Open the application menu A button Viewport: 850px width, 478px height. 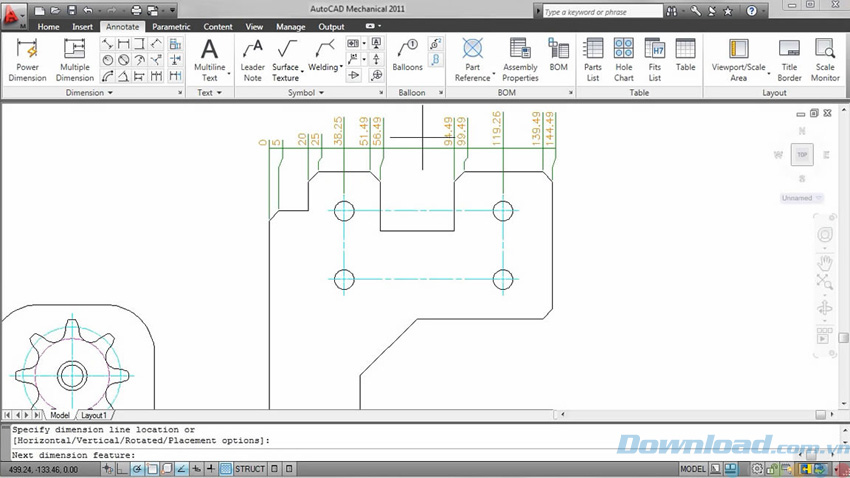[x=14, y=15]
